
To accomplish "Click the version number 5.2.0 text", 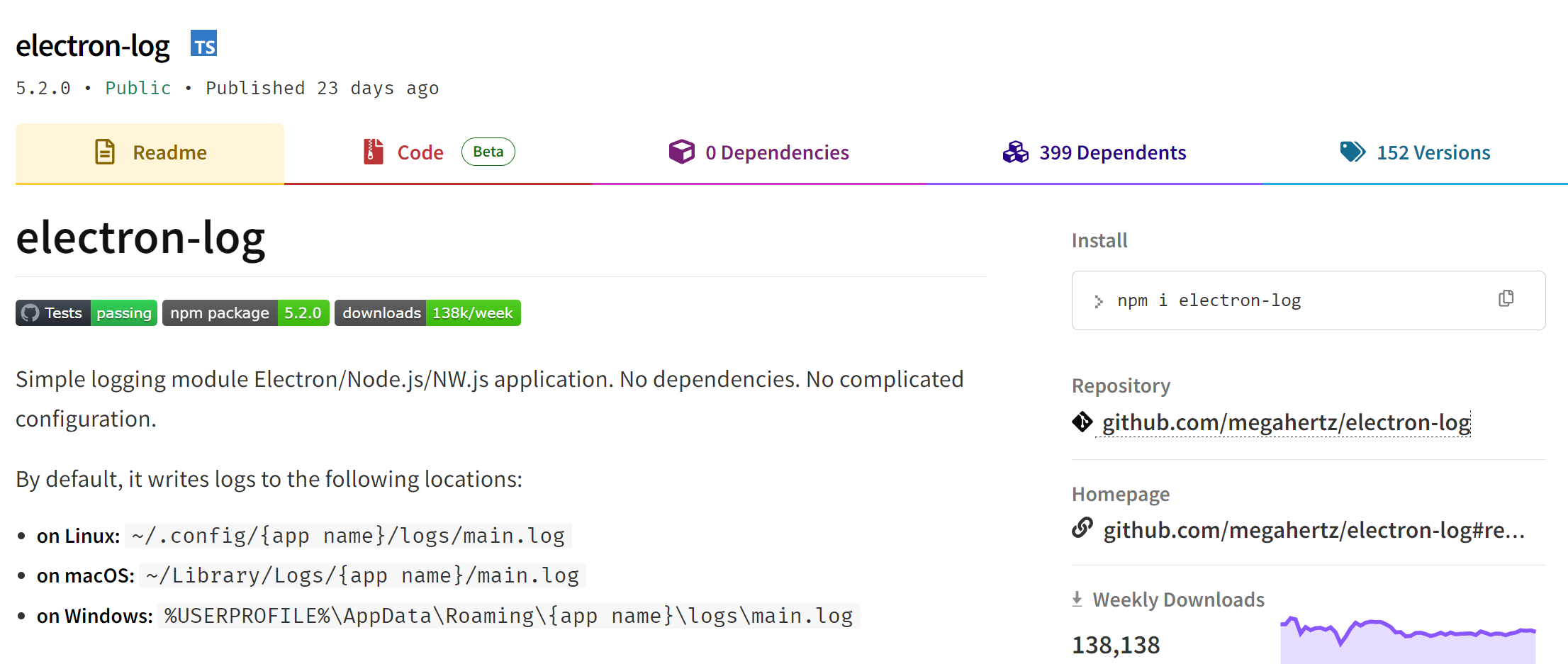I will (43, 88).
